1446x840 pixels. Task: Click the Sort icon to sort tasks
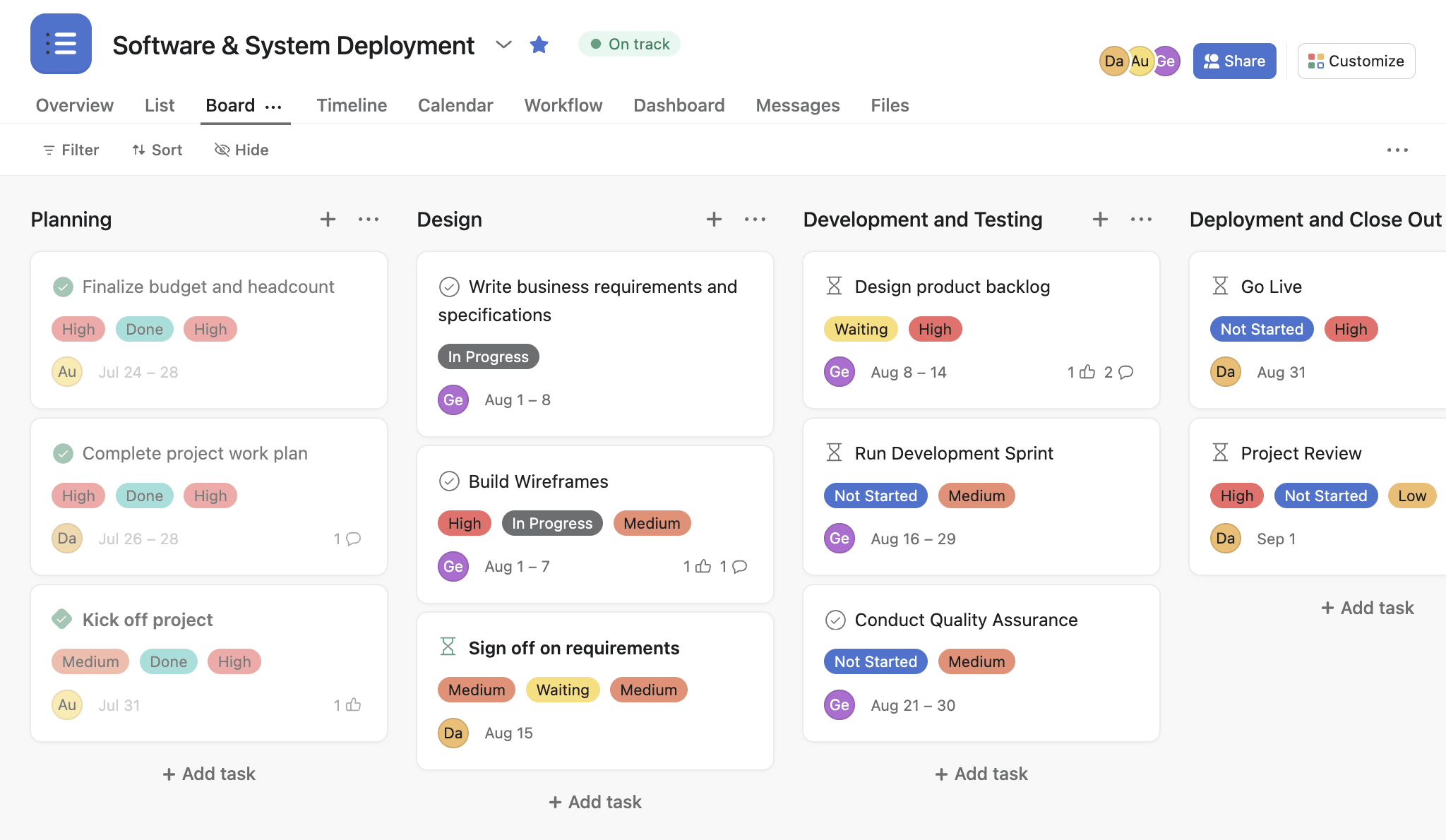pyautogui.click(x=155, y=150)
